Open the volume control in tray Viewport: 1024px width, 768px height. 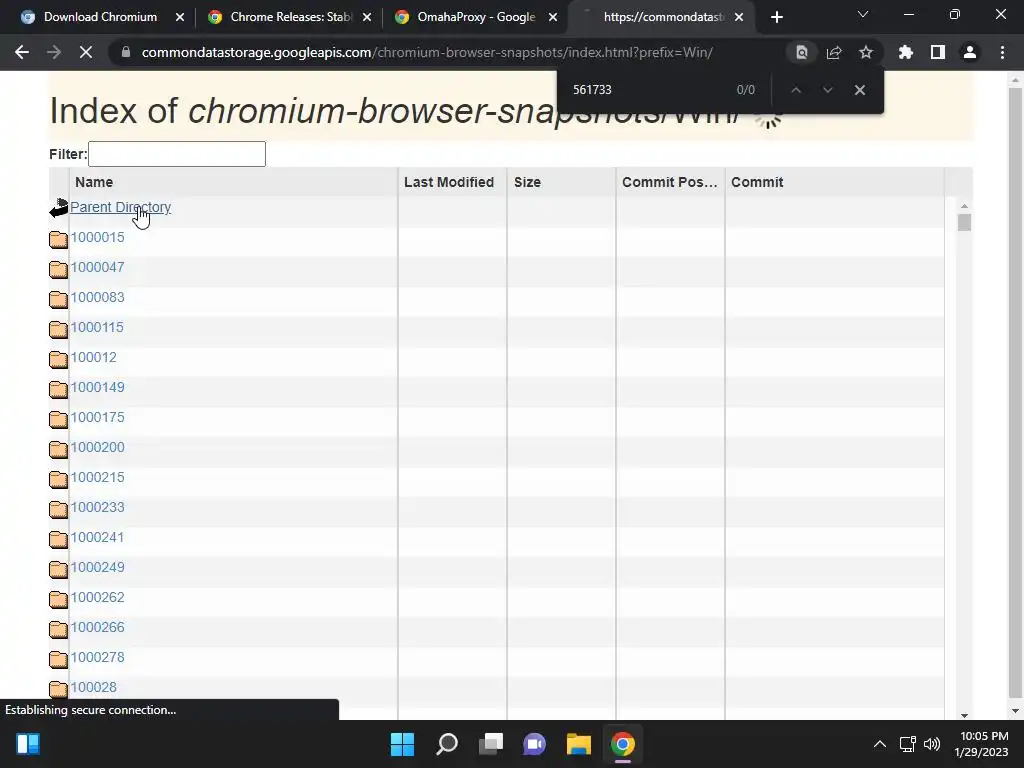click(932, 744)
